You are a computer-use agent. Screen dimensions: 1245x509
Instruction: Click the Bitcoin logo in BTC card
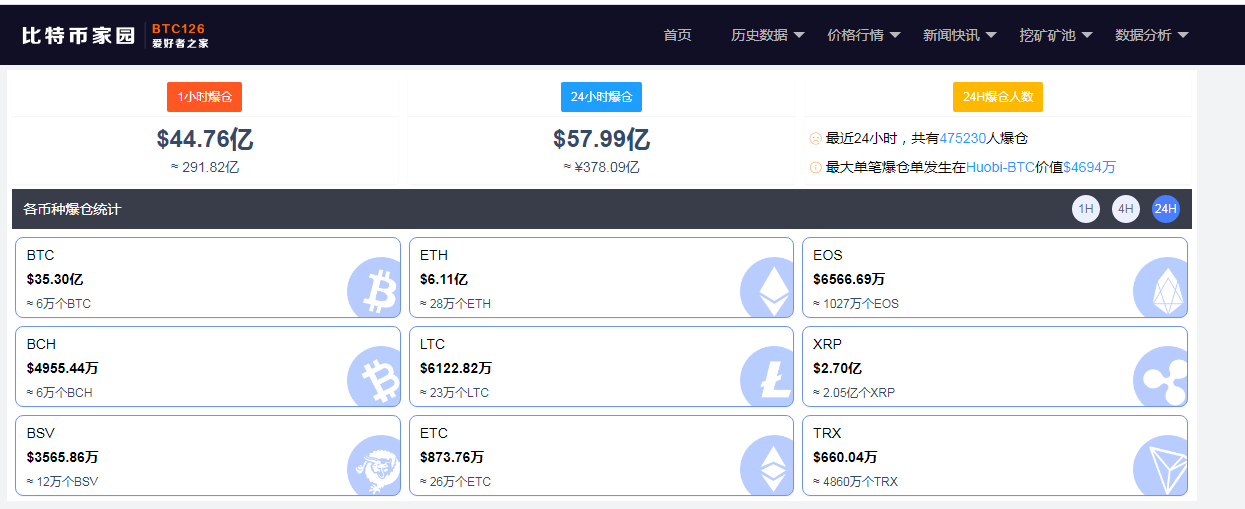coord(374,289)
